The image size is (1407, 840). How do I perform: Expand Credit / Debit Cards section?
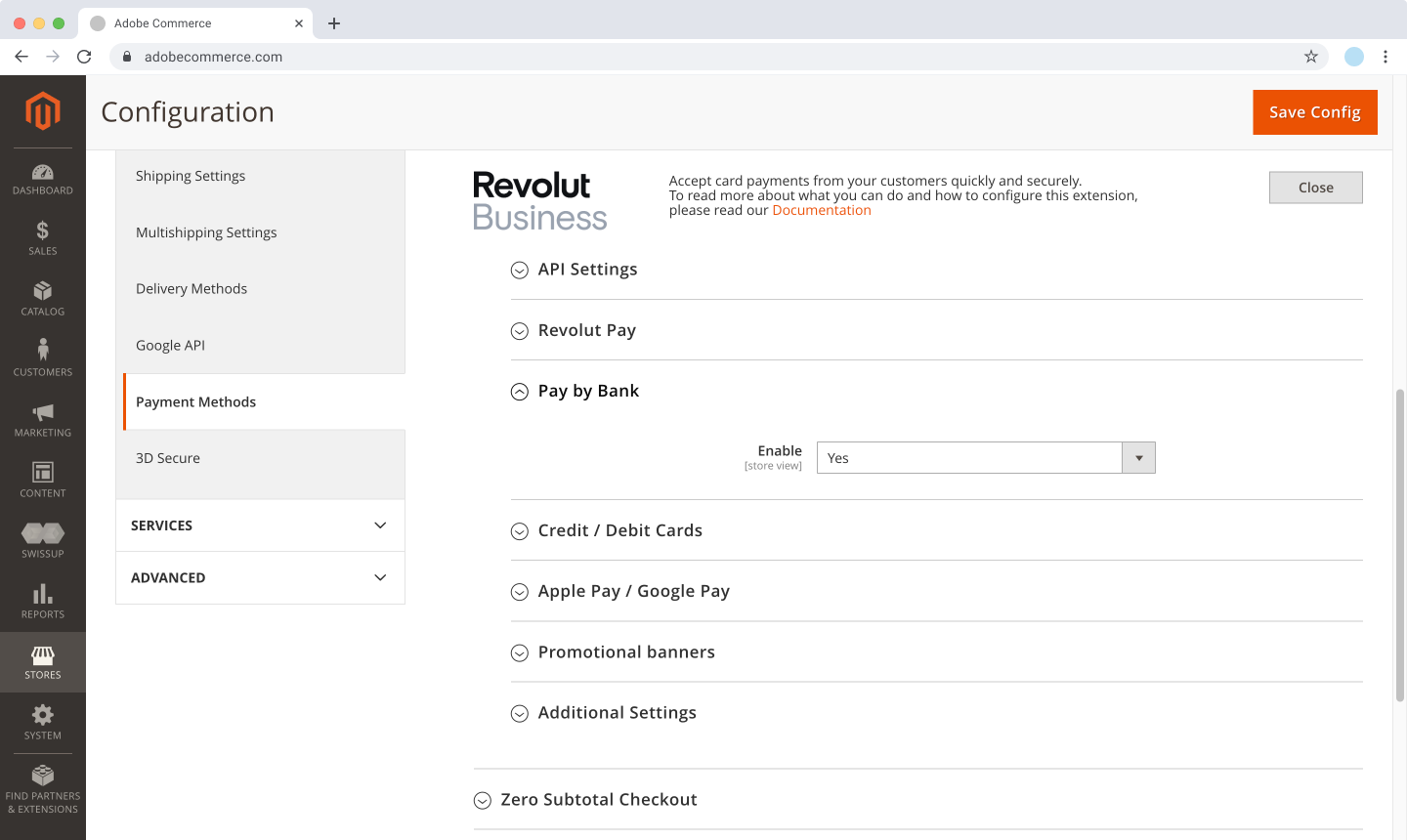click(619, 531)
